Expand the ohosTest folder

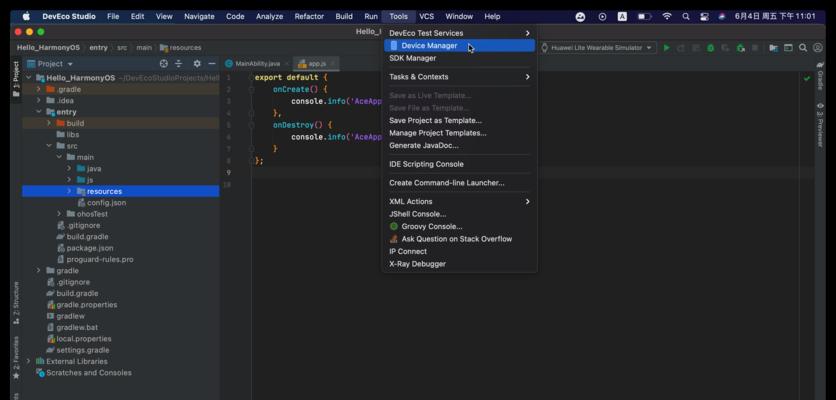point(59,214)
